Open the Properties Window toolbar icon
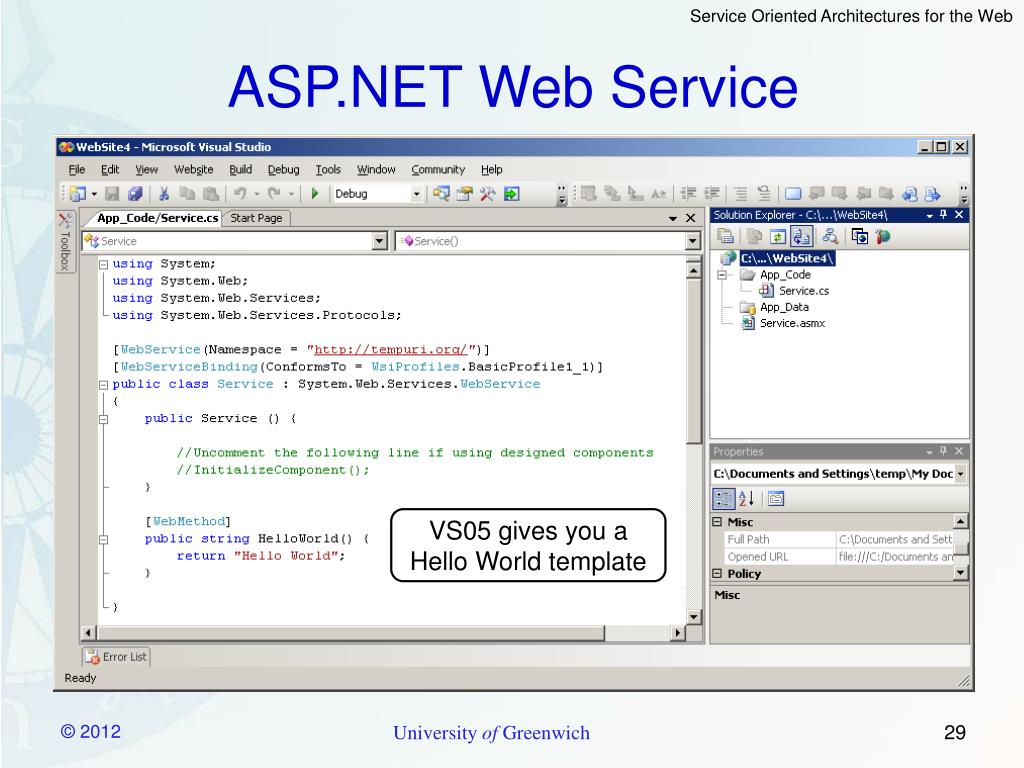Image resolution: width=1024 pixels, height=768 pixels. 464,194
